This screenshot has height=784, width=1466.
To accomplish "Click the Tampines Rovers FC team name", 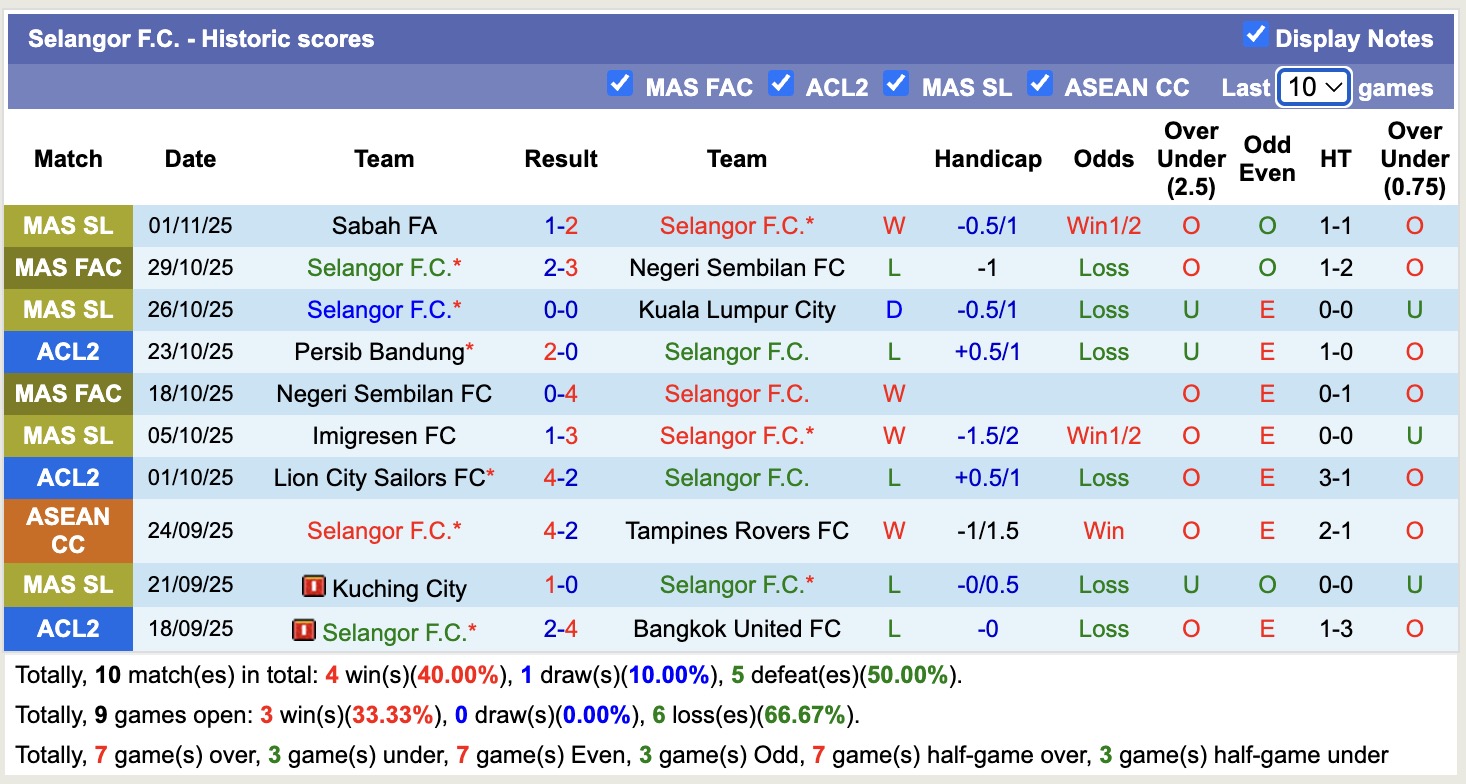I will click(737, 530).
